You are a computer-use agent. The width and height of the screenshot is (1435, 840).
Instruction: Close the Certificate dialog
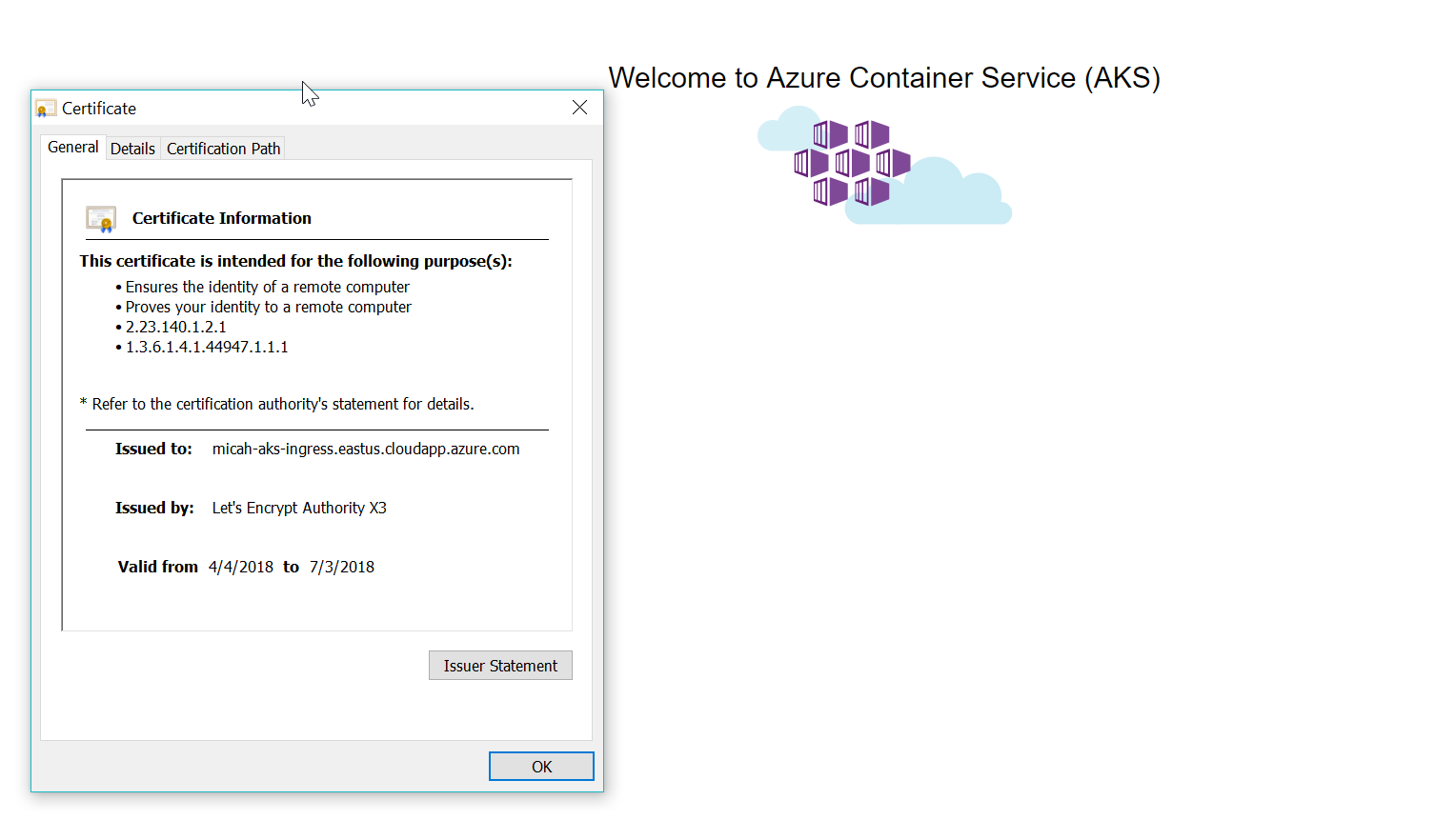[579, 108]
